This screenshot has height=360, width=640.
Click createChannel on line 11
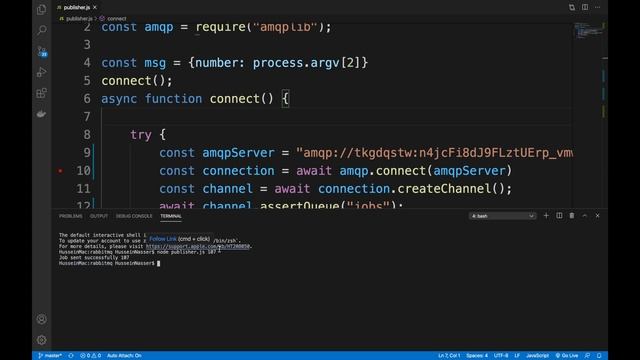point(444,189)
